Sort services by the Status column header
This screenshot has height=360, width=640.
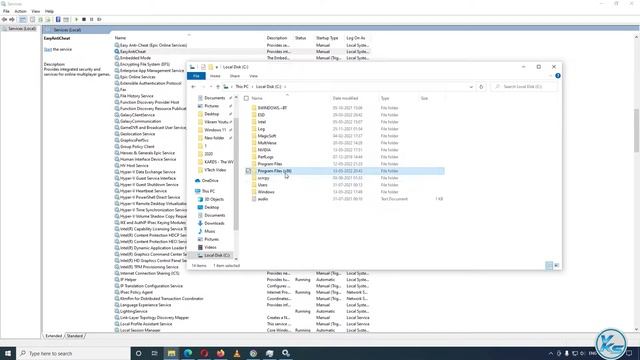coord(300,38)
